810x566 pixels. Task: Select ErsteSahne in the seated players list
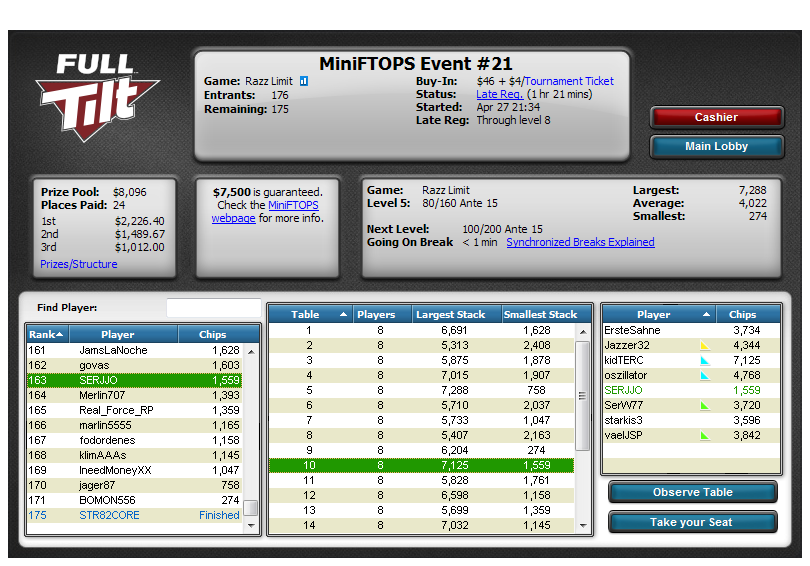[692, 330]
